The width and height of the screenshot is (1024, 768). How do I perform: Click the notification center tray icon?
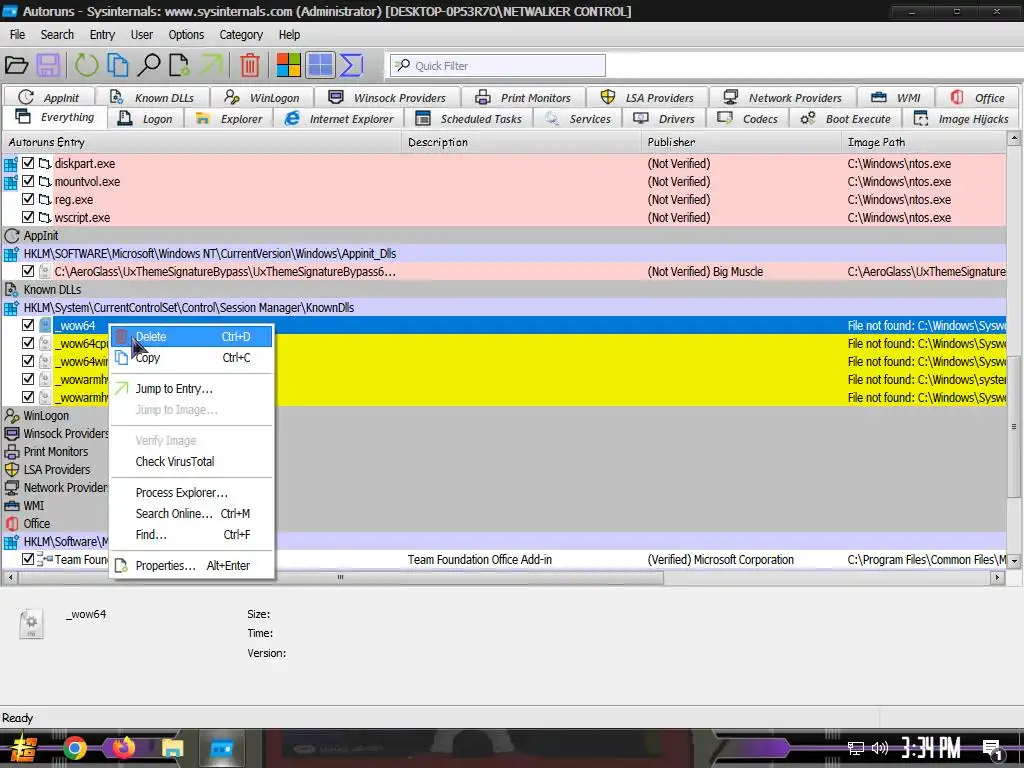(993, 749)
